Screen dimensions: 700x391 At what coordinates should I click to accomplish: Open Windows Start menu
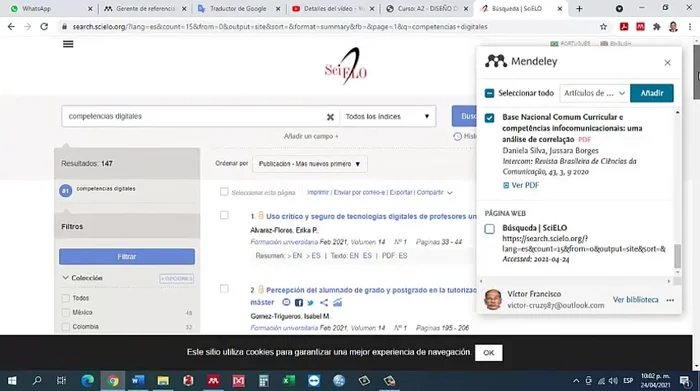(12, 381)
